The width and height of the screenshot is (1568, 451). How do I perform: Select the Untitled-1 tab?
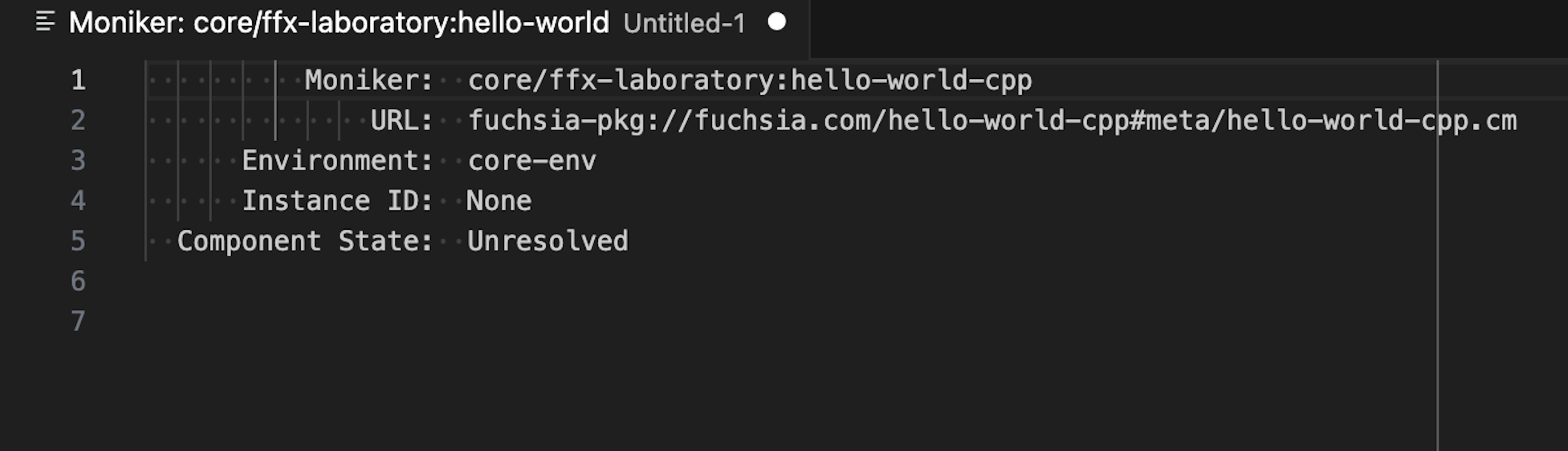(684, 23)
